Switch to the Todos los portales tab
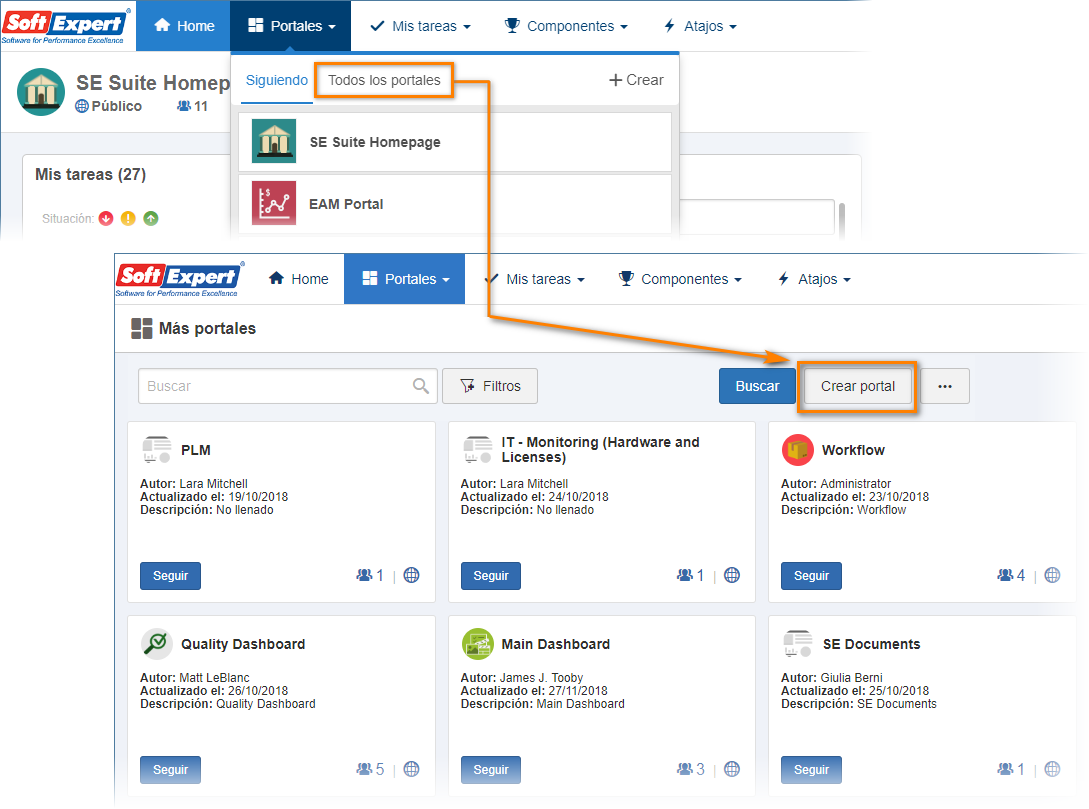This screenshot has height=809, width=1089. pos(384,81)
